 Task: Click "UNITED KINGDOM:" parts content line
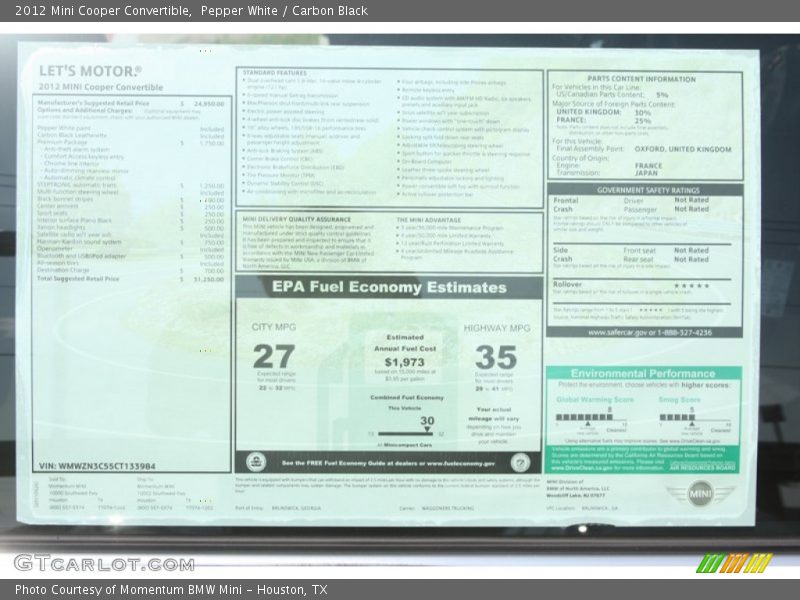coord(589,112)
